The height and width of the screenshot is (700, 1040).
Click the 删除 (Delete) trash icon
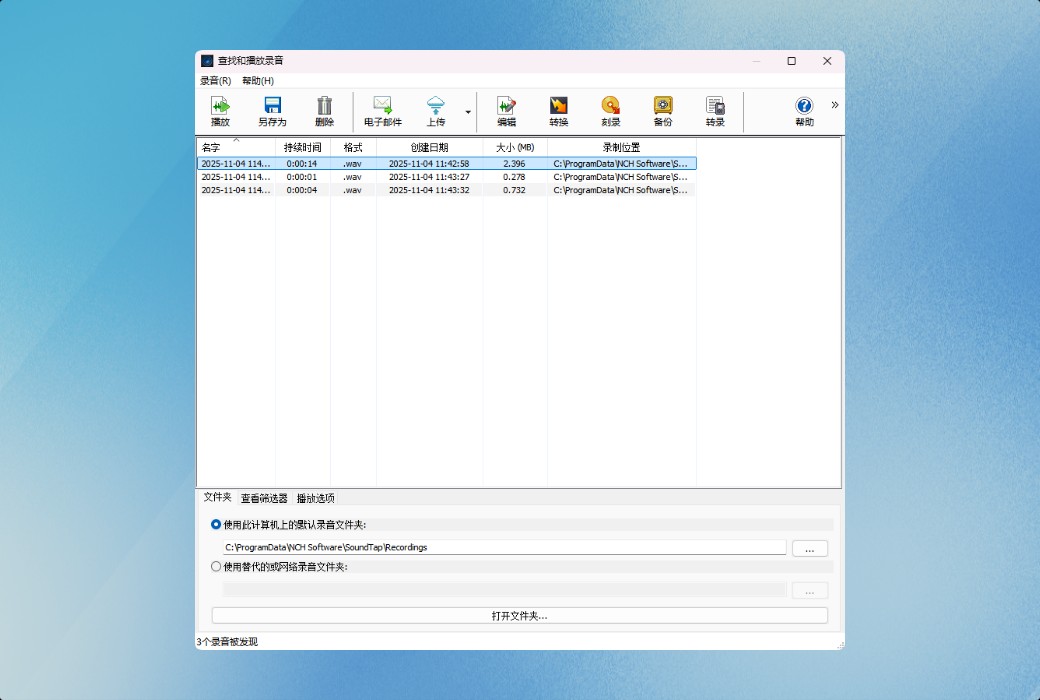(323, 110)
